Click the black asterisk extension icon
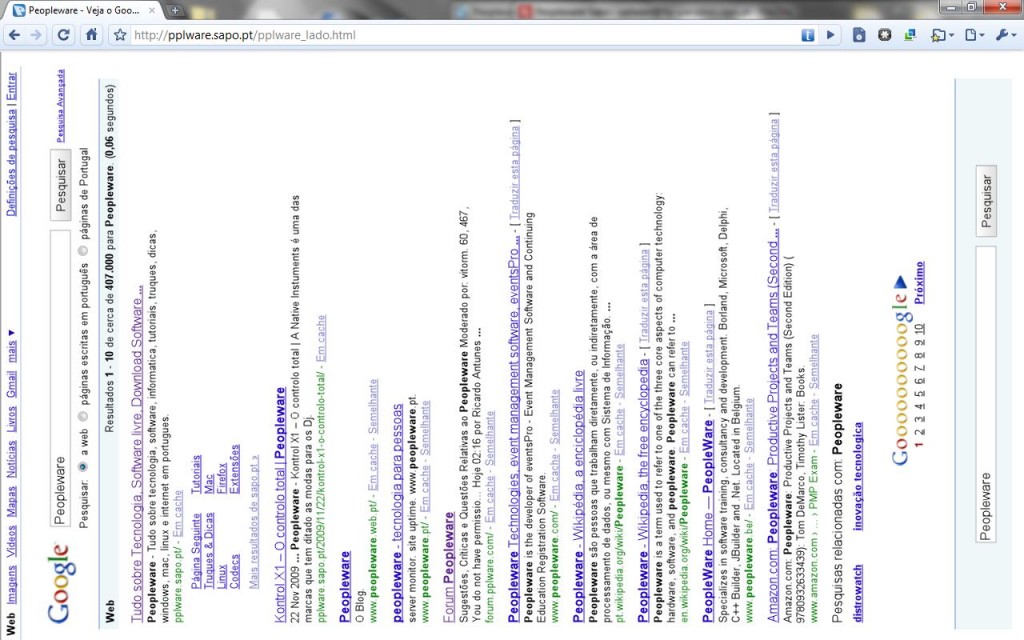 coord(884,35)
